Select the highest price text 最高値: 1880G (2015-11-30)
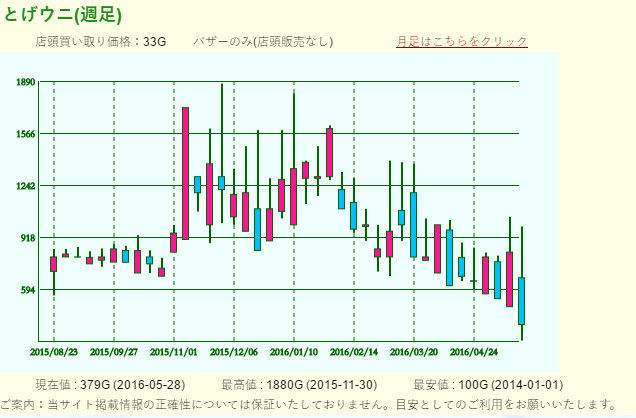This screenshot has height=418, width=636. (x=299, y=384)
